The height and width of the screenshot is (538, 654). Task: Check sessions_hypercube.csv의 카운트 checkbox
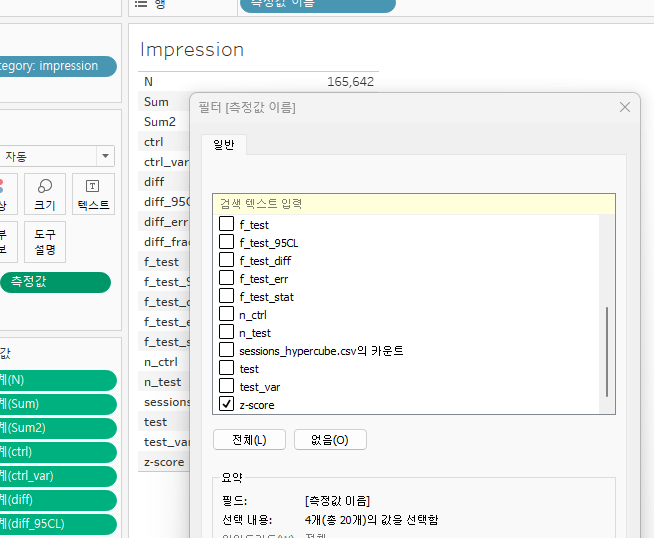[226, 349]
